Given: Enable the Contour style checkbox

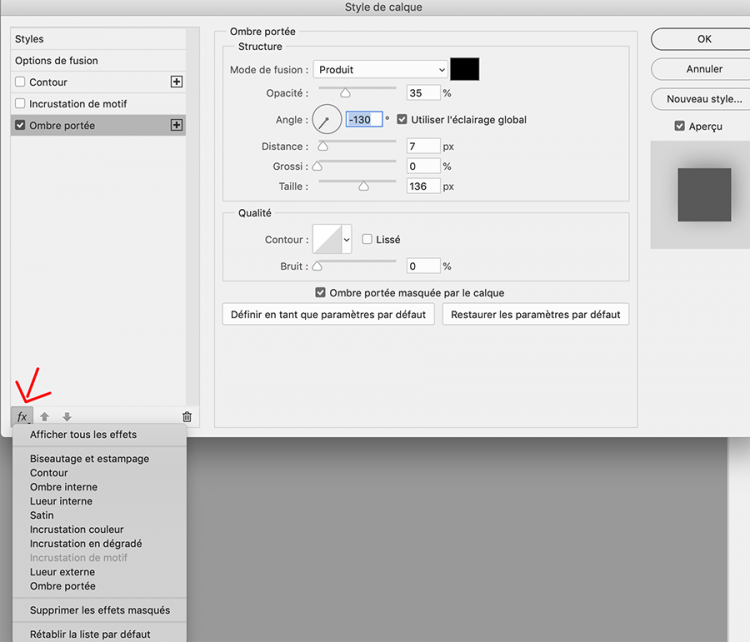Looking at the screenshot, I should coord(20,82).
